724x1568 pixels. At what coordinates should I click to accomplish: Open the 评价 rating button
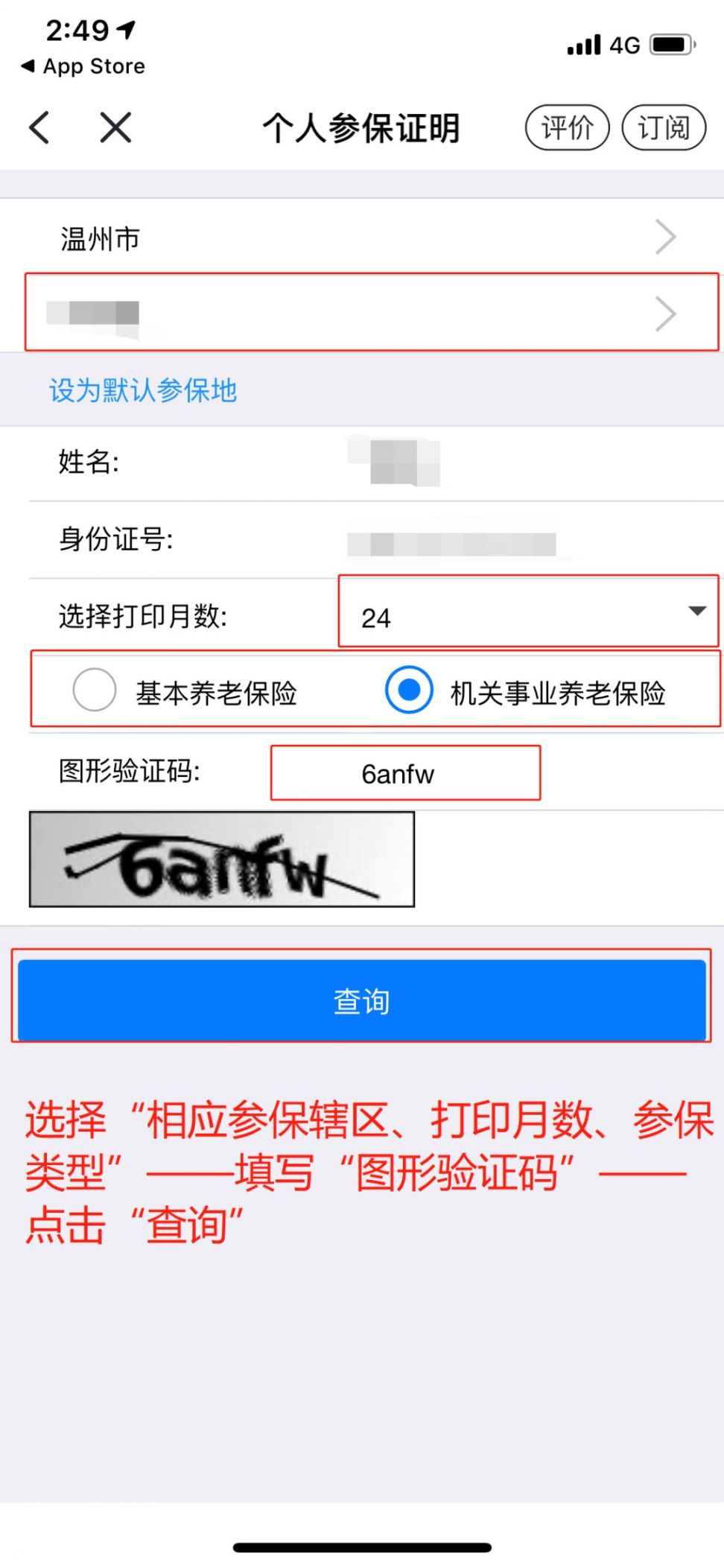coord(568,127)
